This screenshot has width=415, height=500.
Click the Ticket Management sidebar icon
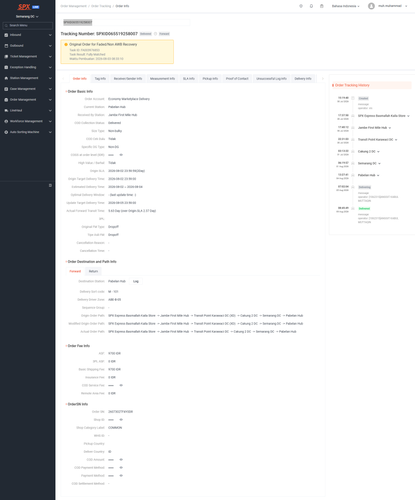point(6,56)
